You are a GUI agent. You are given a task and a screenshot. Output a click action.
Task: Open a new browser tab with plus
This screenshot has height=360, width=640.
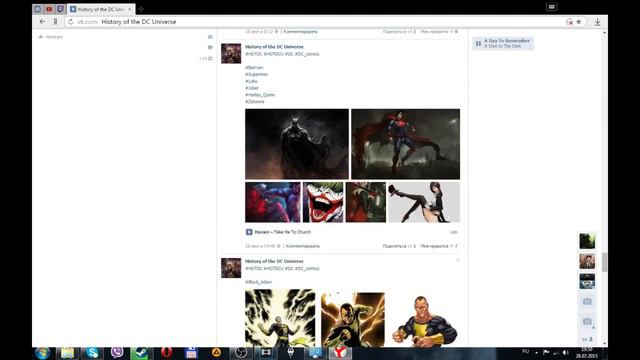pyautogui.click(x=141, y=9)
